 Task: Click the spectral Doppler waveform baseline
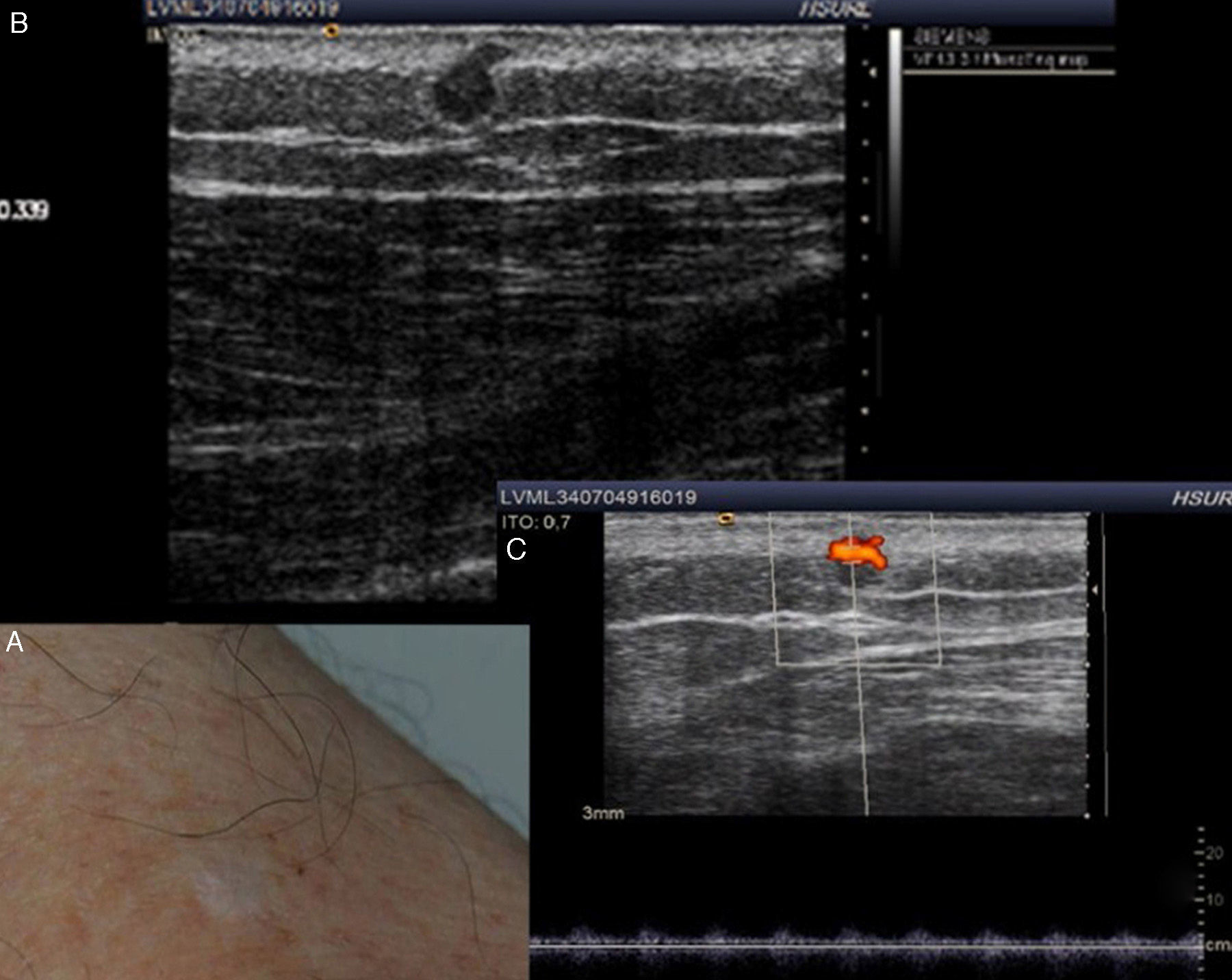(x=862, y=947)
